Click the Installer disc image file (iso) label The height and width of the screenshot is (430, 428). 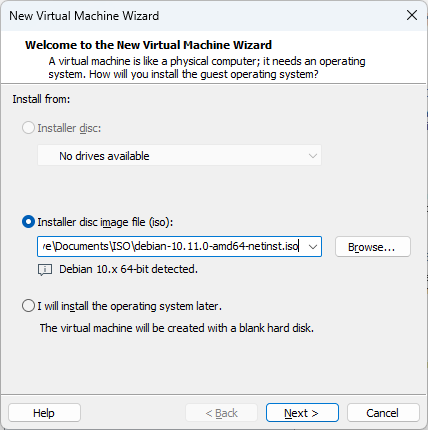coord(105,222)
